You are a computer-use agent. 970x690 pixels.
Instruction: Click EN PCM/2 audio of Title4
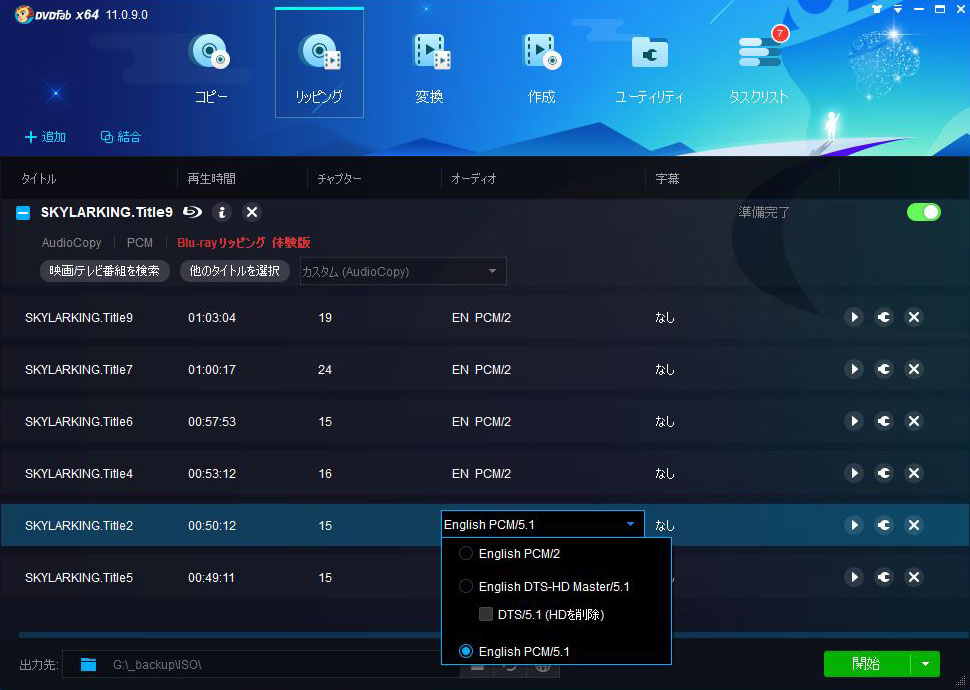coord(481,473)
